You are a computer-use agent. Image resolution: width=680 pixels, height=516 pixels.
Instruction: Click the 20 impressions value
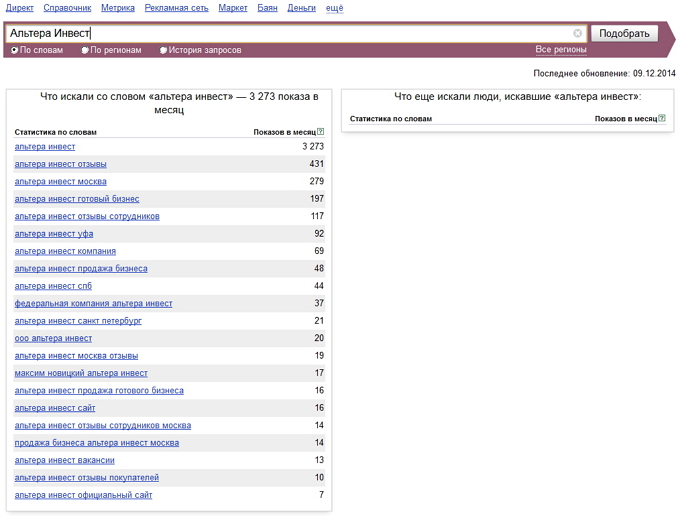click(x=319, y=338)
